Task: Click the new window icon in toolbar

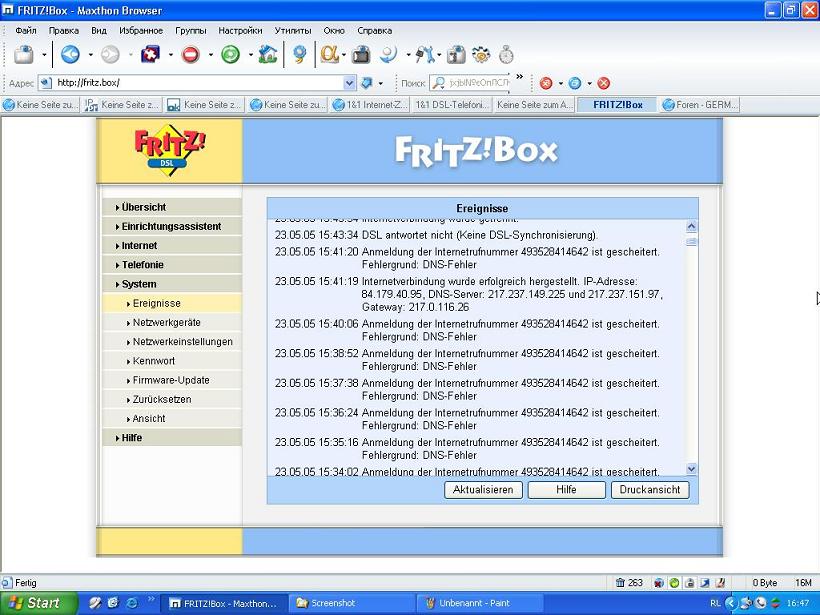Action: (x=24, y=54)
